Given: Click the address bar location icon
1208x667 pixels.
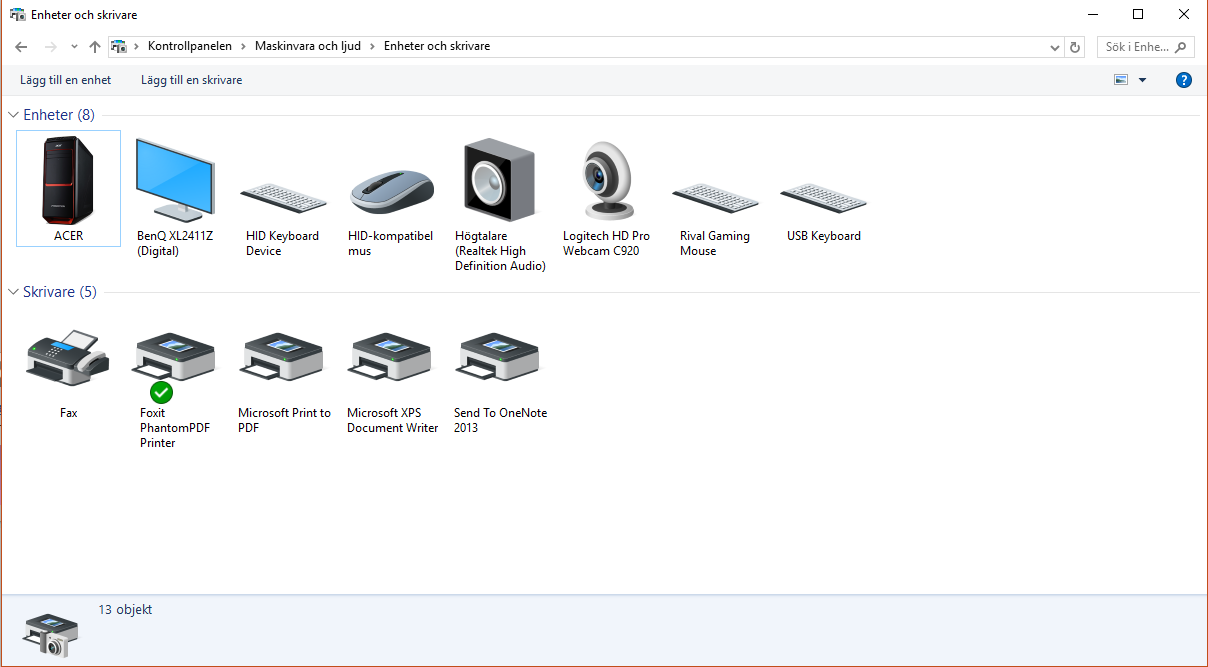Looking at the screenshot, I should (119, 47).
